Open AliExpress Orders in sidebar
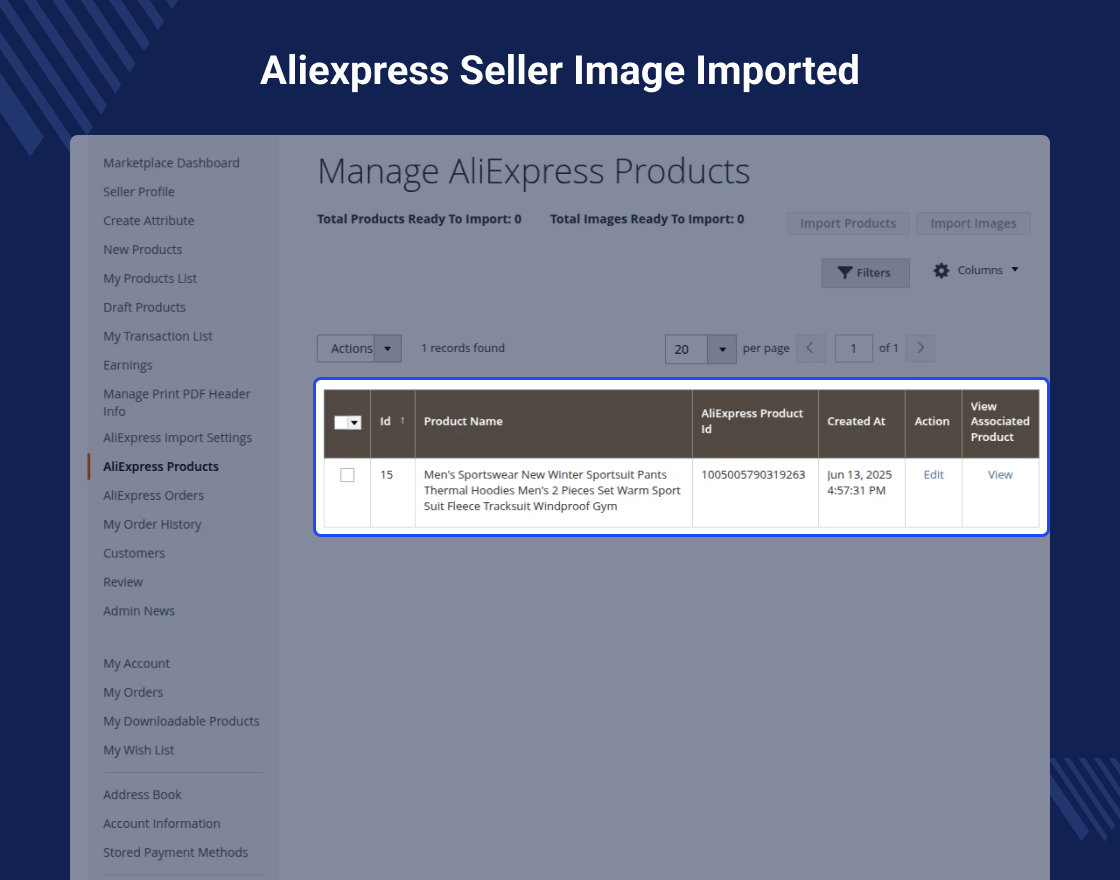 click(154, 495)
